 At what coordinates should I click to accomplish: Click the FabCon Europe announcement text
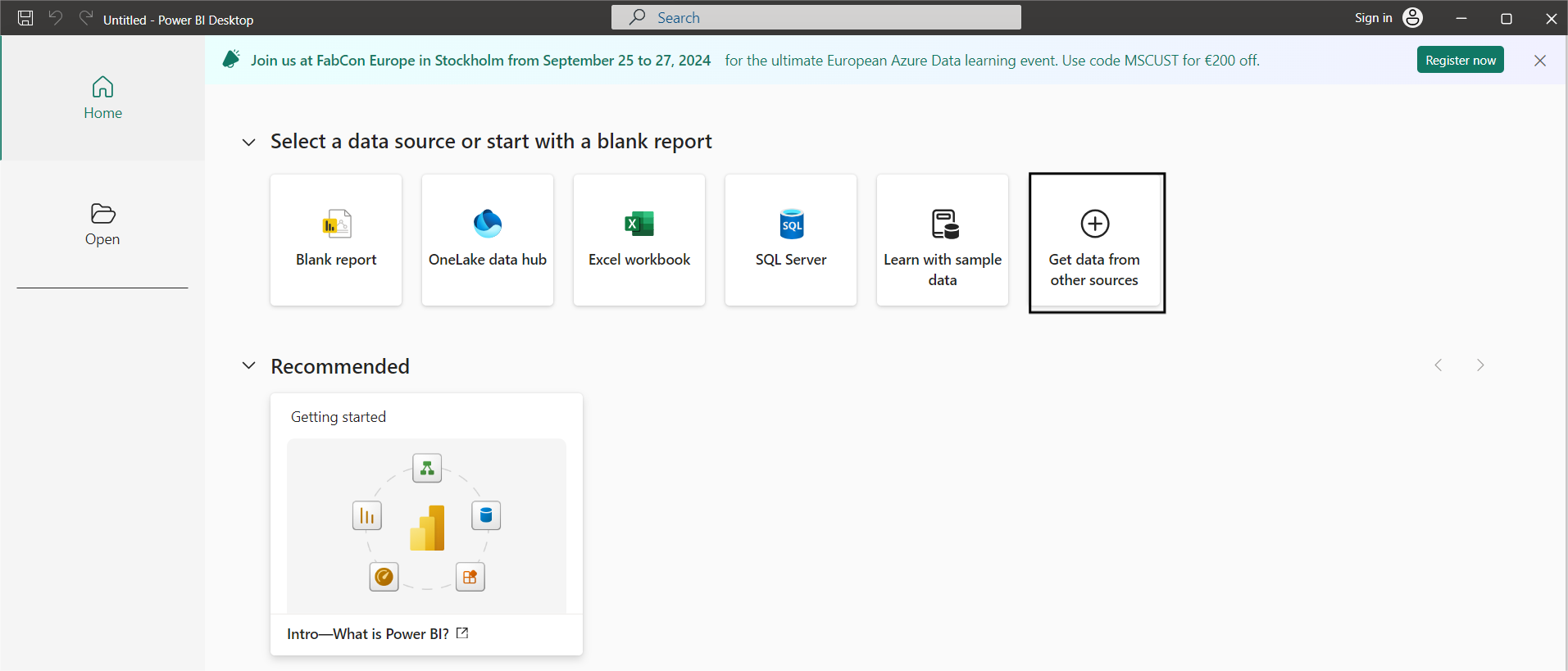(x=480, y=60)
